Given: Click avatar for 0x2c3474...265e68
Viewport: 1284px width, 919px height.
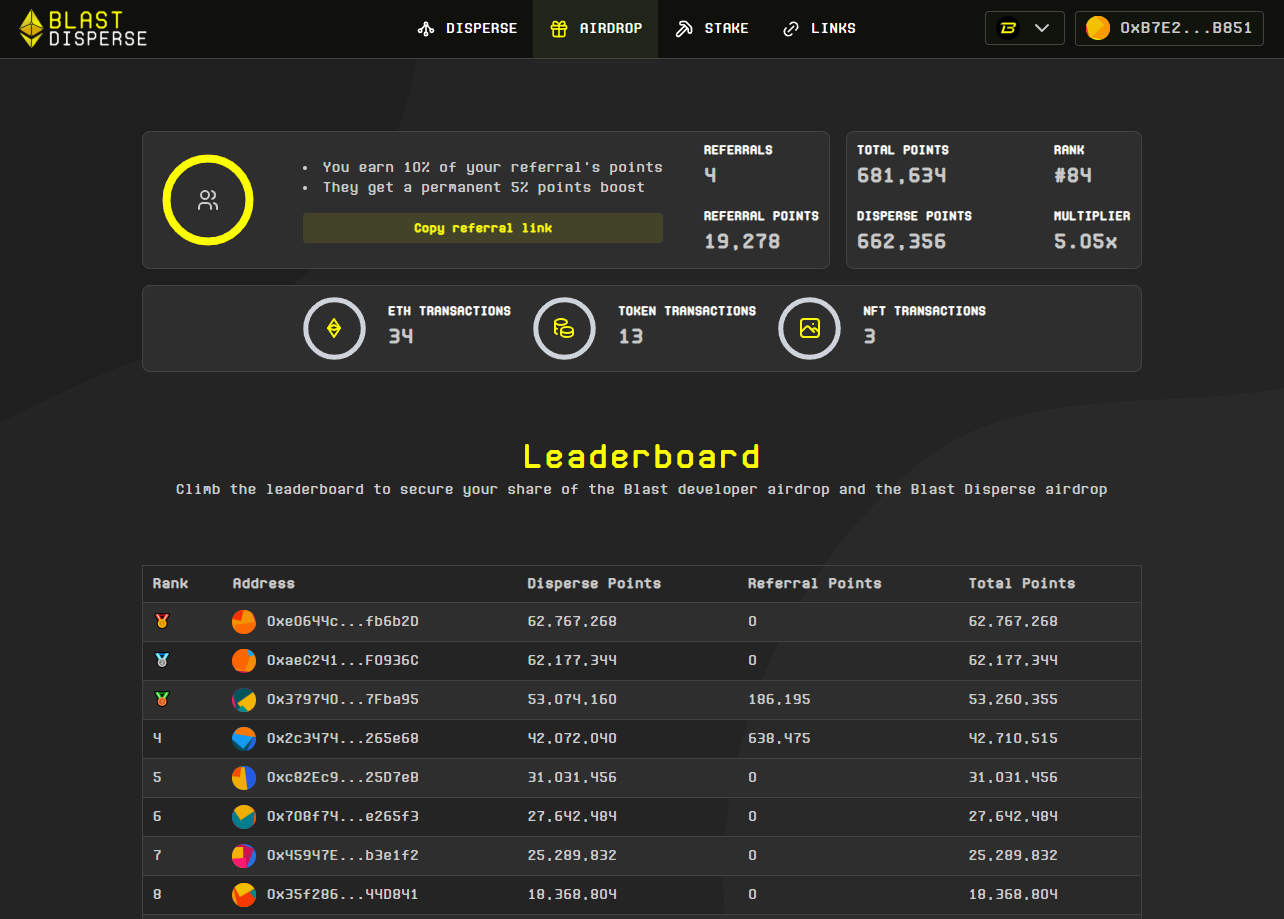Looking at the screenshot, I should (x=244, y=739).
